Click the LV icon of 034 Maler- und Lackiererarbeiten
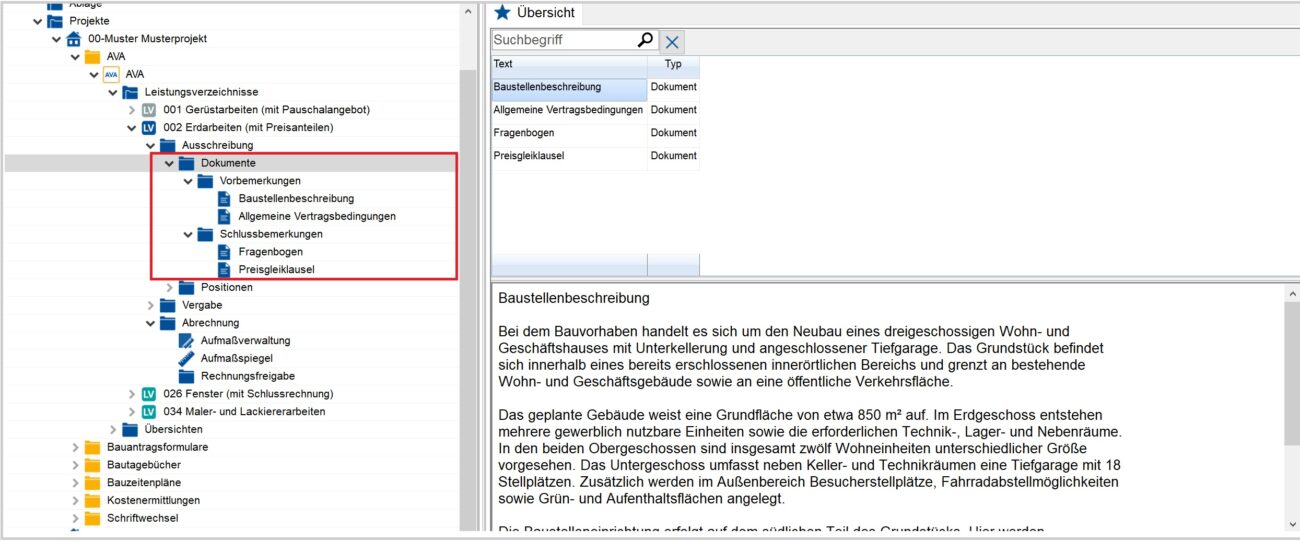Viewport: 1300px width, 541px height. [149, 412]
